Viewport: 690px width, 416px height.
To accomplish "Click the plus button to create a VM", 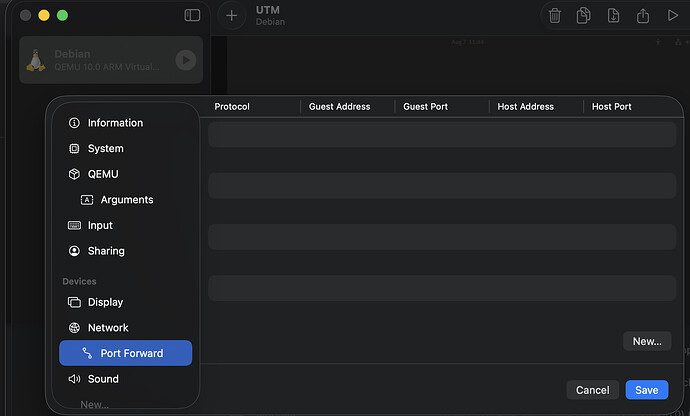I will 231,16.
